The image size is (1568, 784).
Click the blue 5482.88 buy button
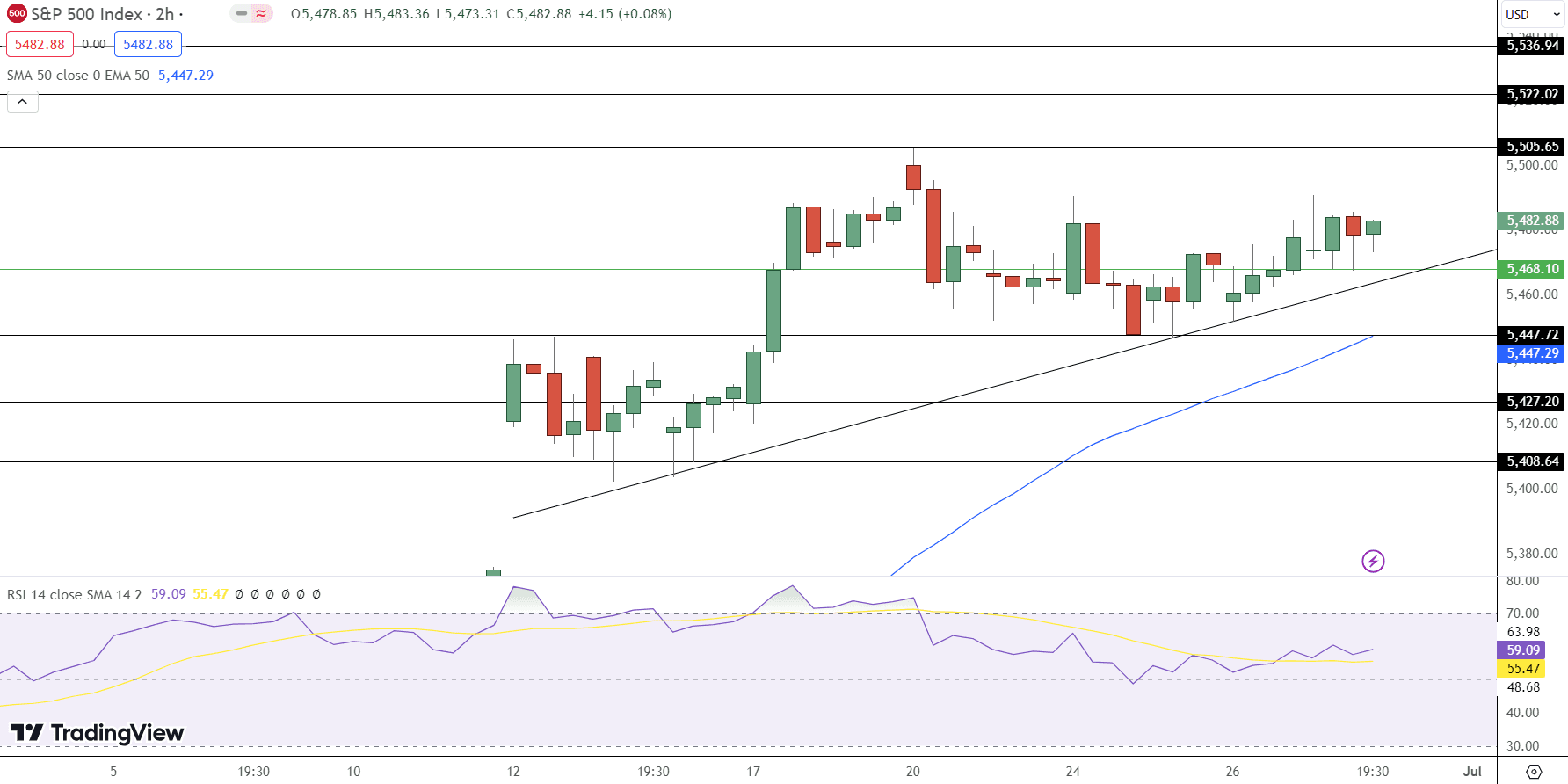[148, 45]
